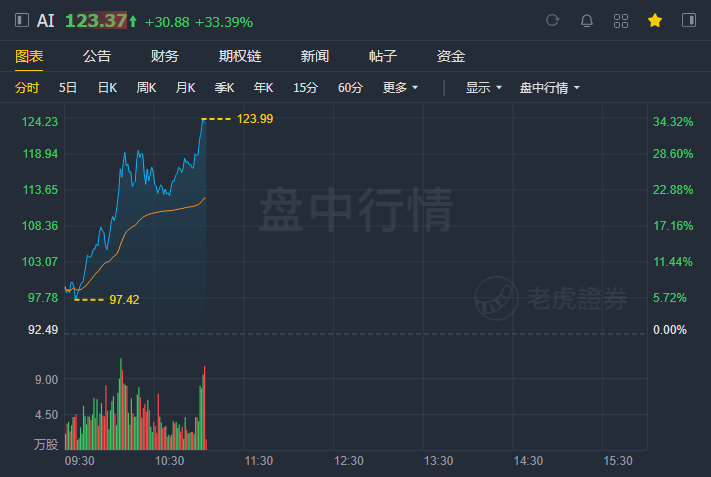
Task: Open the grid layout icon
Action: [x=621, y=20]
